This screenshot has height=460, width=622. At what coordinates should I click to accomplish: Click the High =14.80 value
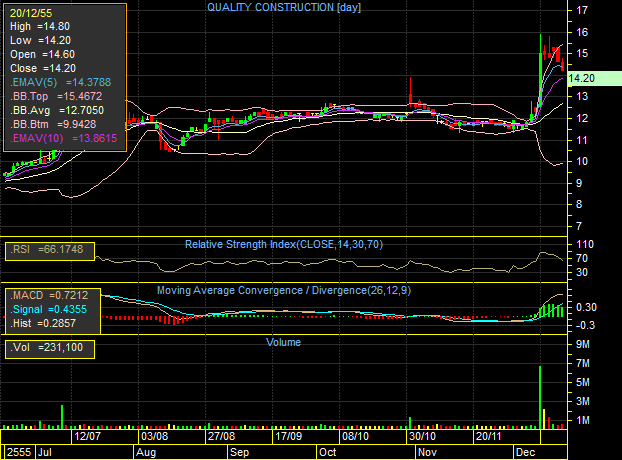(40, 27)
